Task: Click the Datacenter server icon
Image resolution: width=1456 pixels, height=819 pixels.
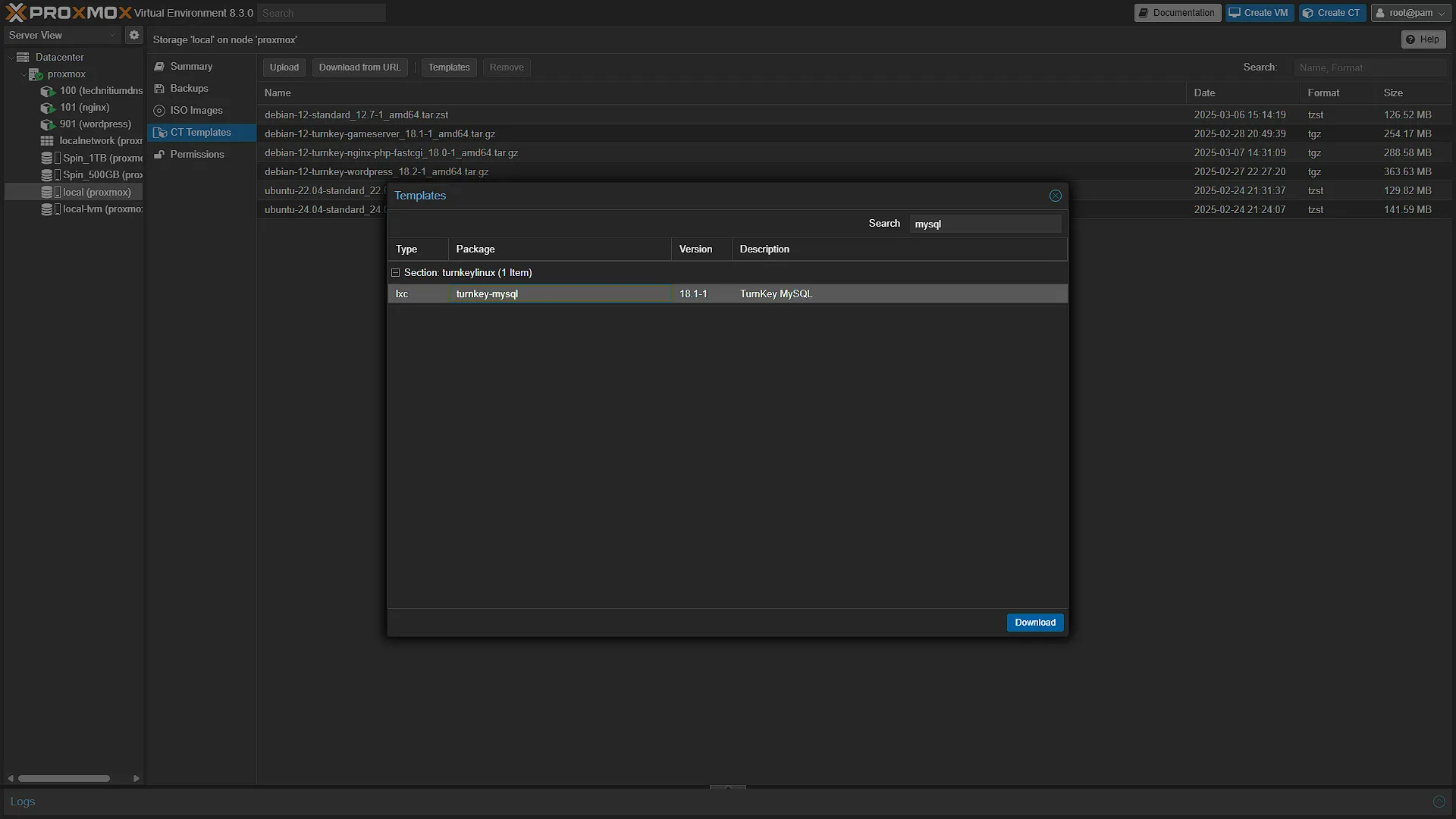Action: (x=23, y=57)
